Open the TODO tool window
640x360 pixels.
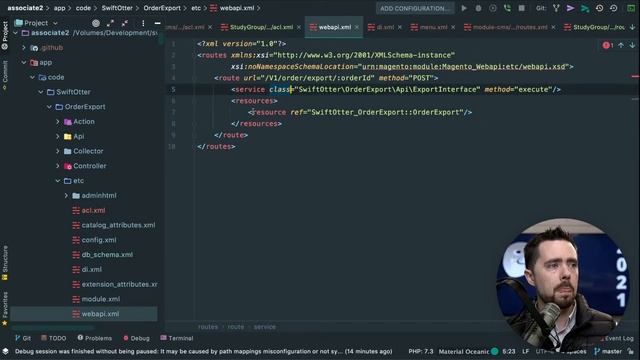pyautogui.click(x=53, y=338)
